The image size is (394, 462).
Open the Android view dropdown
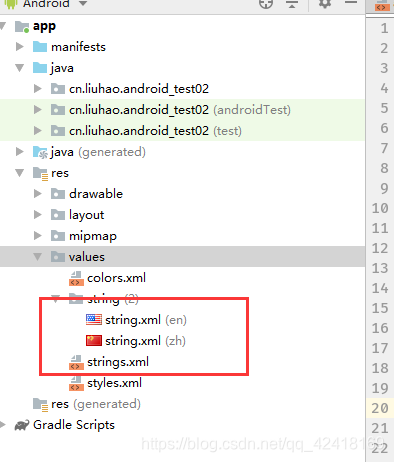[83, 3]
